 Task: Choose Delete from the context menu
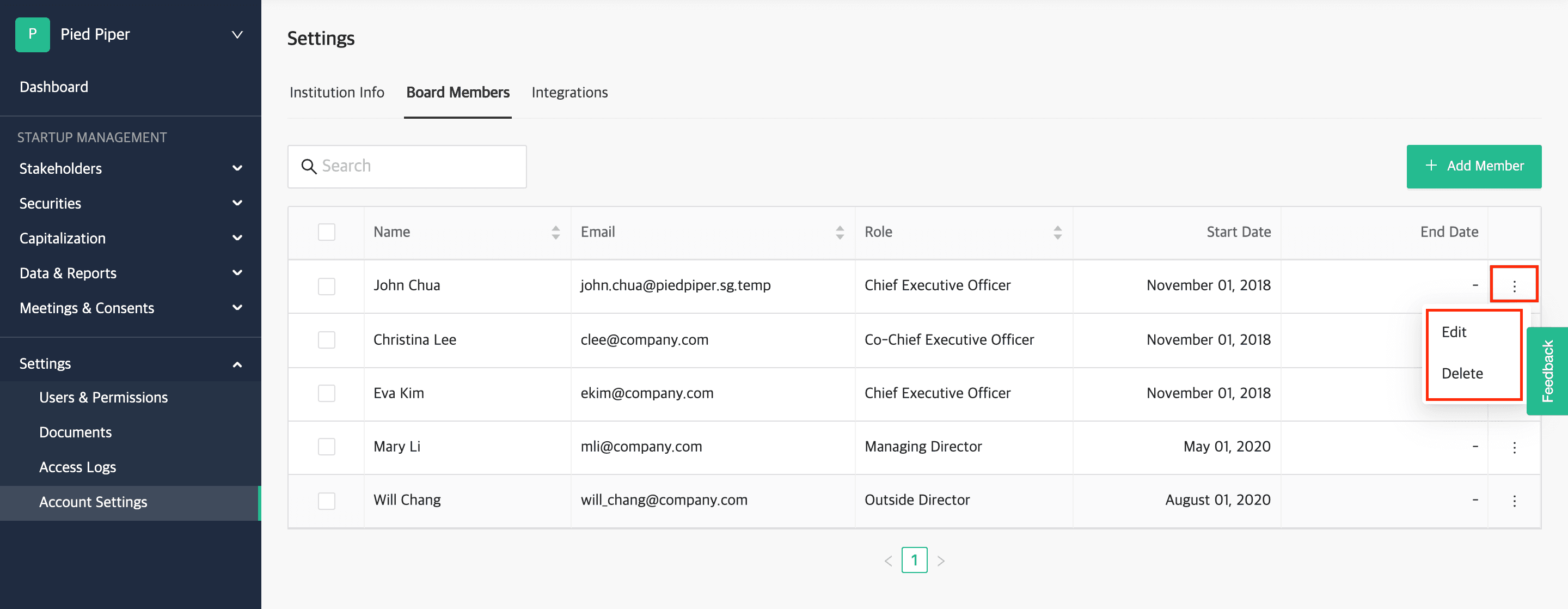tap(1461, 373)
